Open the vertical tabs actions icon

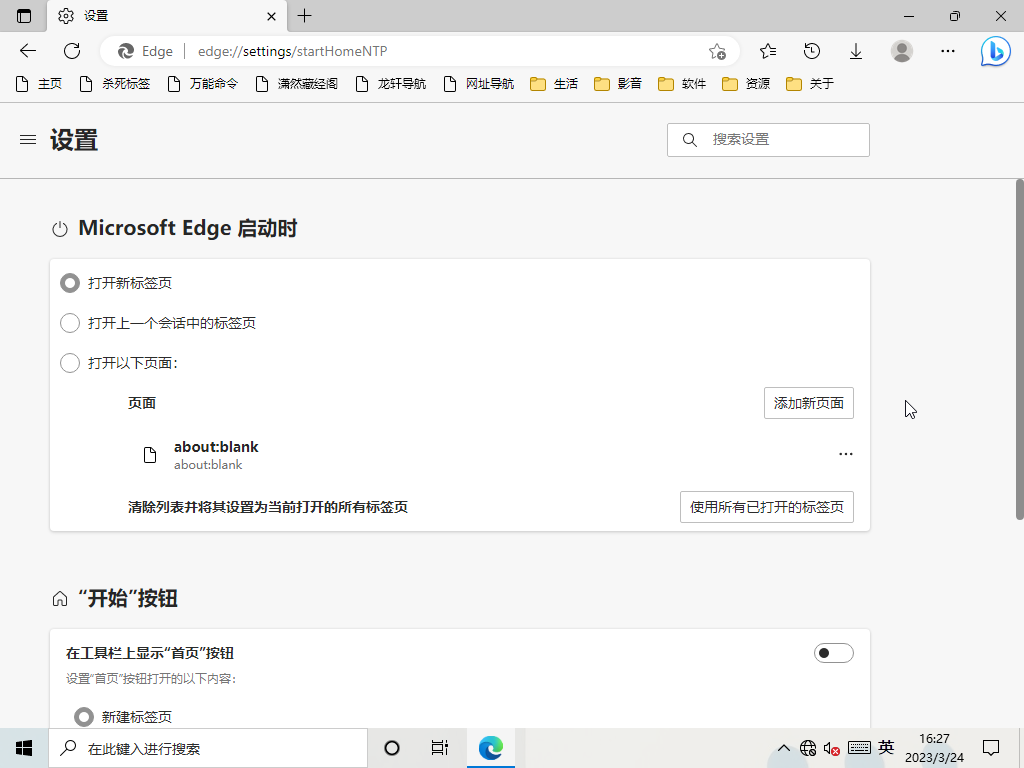tap(24, 16)
